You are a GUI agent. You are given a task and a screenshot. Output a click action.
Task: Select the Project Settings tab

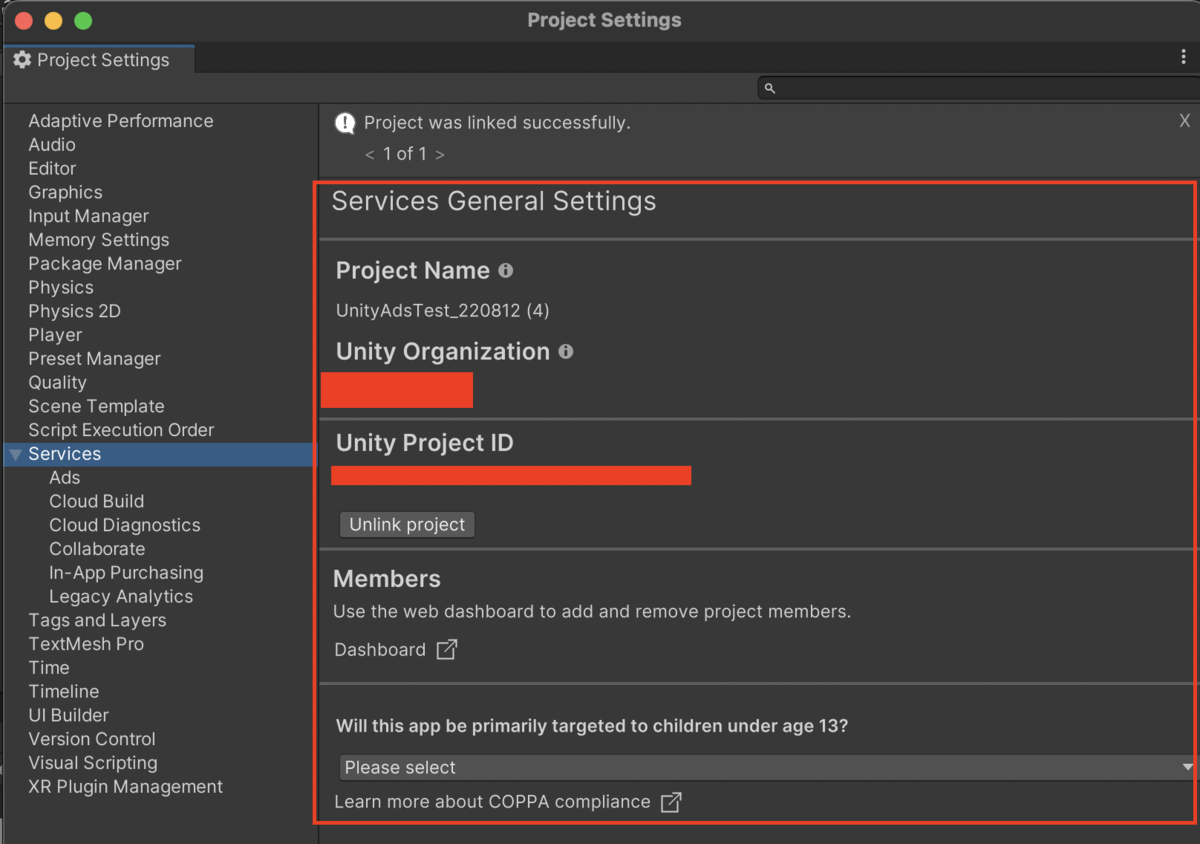pyautogui.click(x=93, y=60)
